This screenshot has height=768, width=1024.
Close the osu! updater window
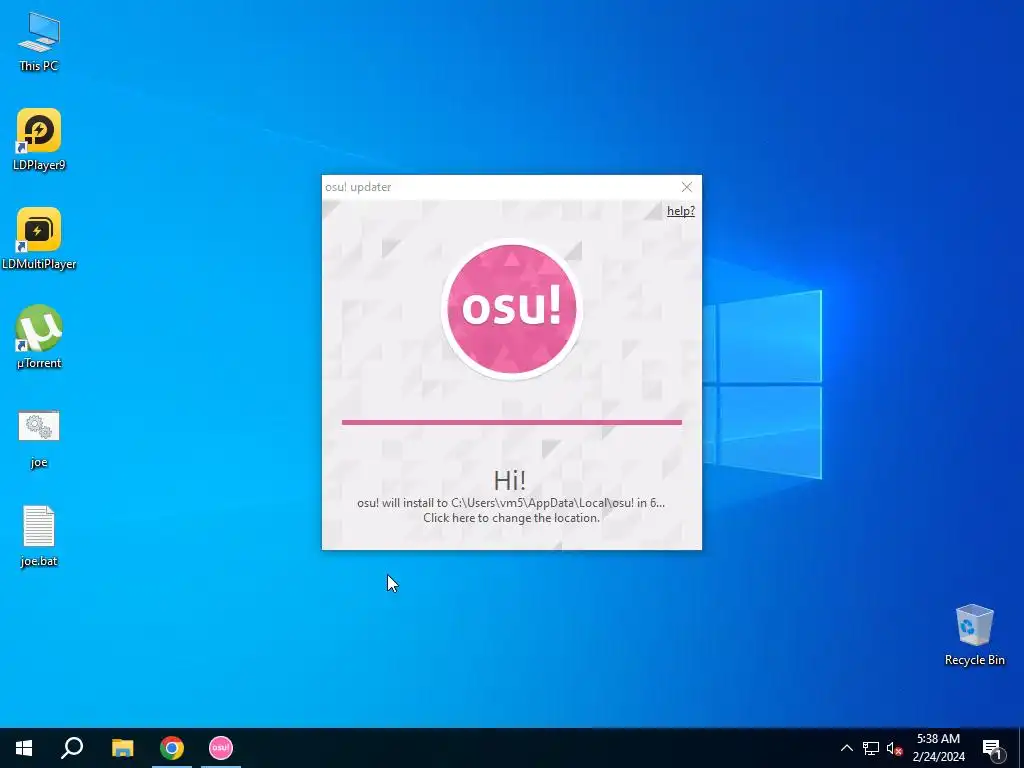(x=686, y=187)
